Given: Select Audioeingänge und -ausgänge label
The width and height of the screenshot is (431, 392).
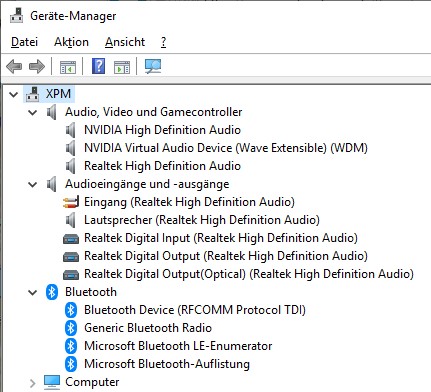Looking at the screenshot, I should [147, 184].
